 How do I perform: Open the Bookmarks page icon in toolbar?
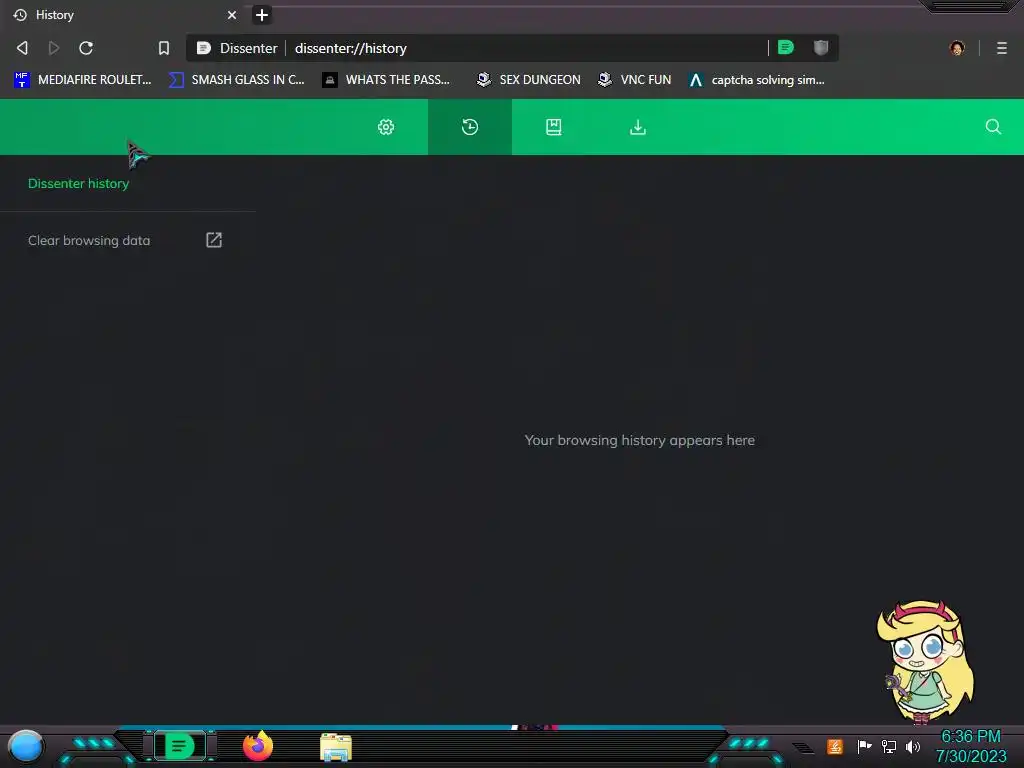(x=554, y=127)
